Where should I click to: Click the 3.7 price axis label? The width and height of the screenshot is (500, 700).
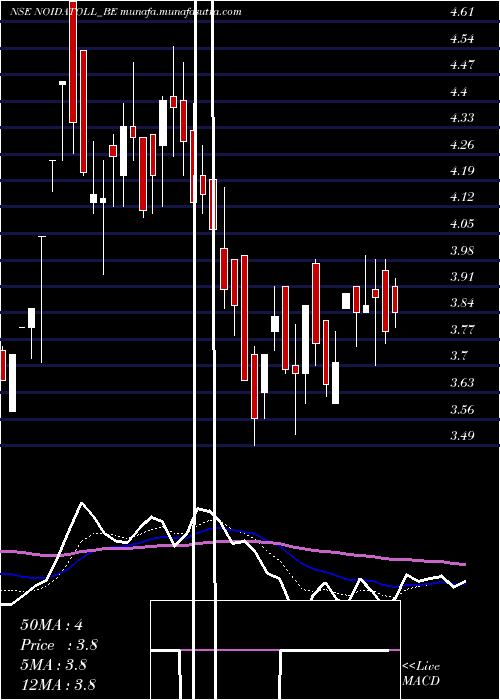459,356
